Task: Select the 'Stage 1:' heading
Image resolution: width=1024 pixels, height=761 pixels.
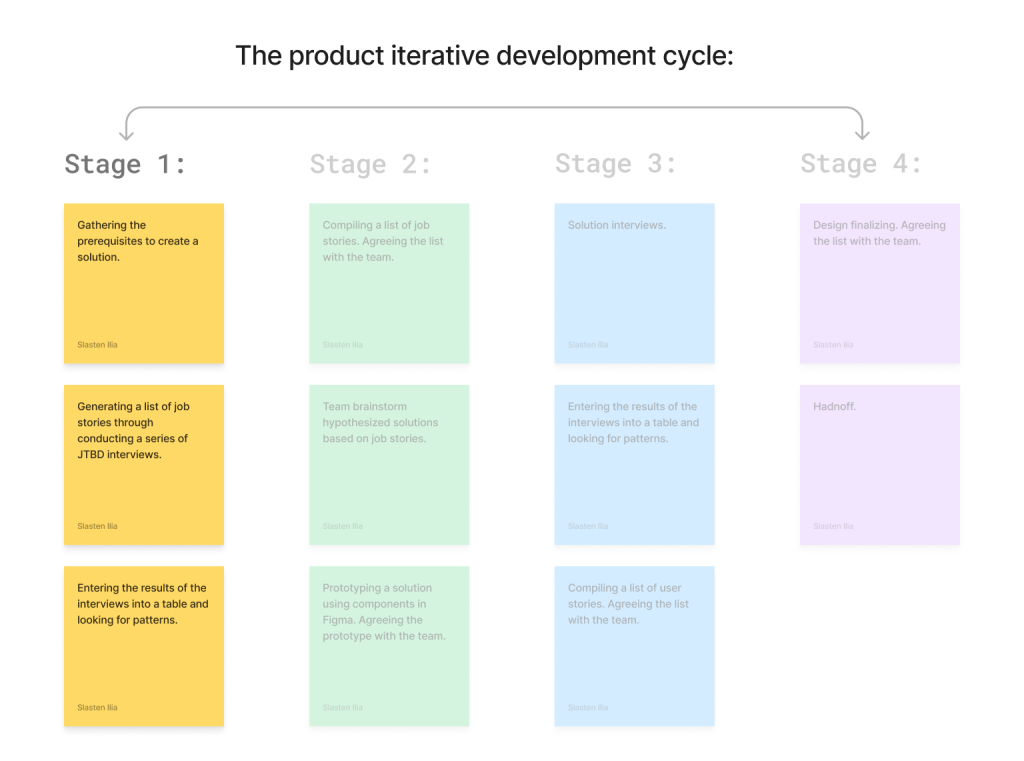Action: 125,164
